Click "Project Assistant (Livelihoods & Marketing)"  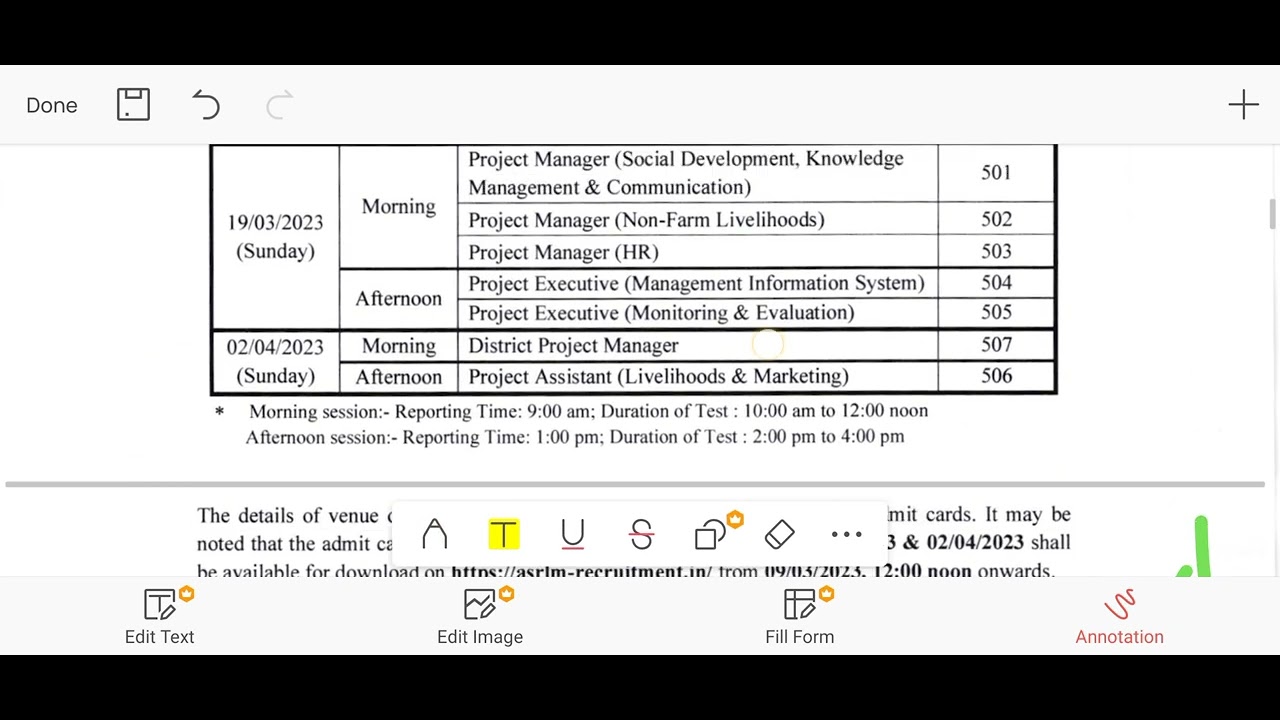658,377
